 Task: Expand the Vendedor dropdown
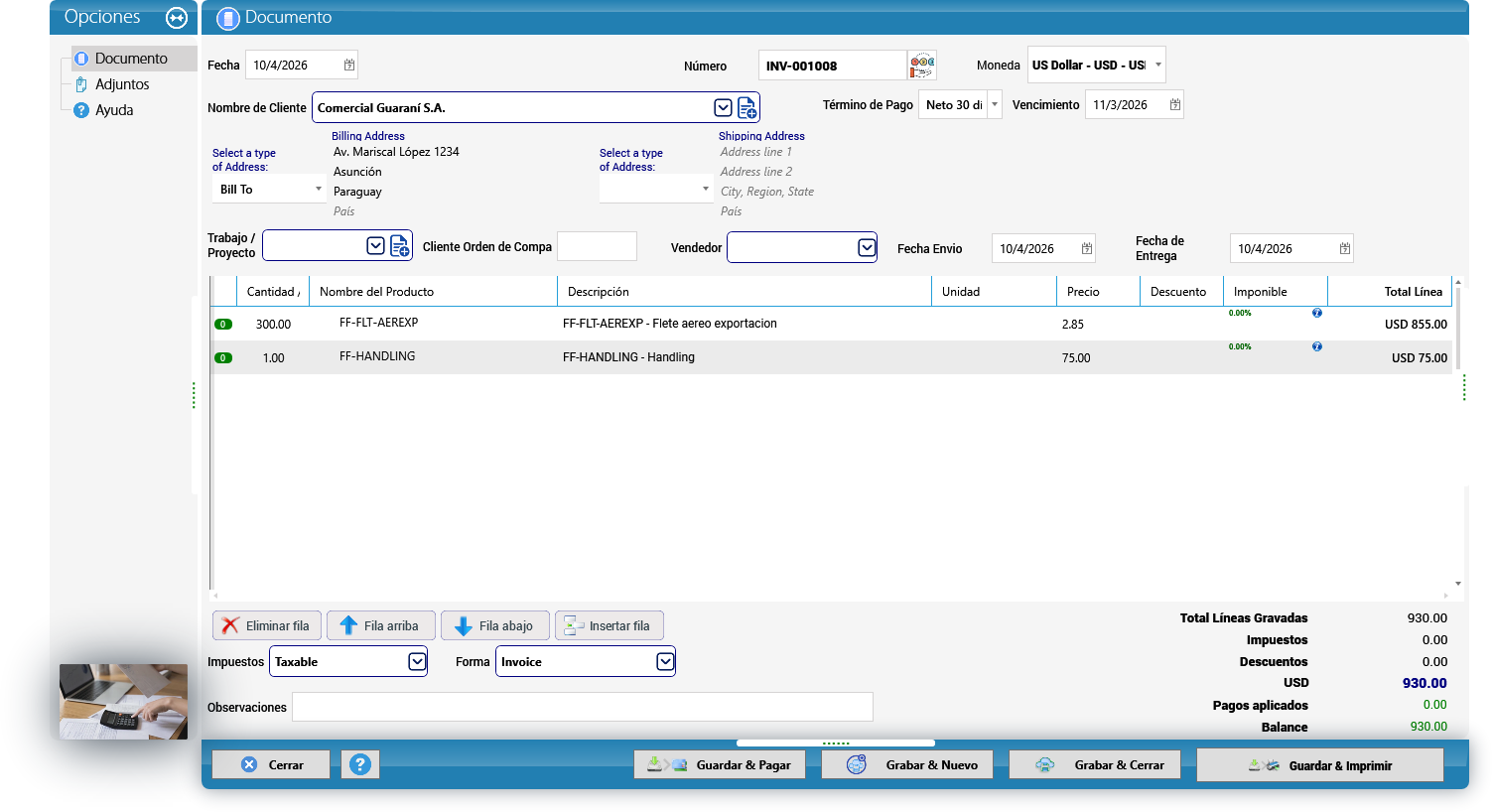point(867,247)
